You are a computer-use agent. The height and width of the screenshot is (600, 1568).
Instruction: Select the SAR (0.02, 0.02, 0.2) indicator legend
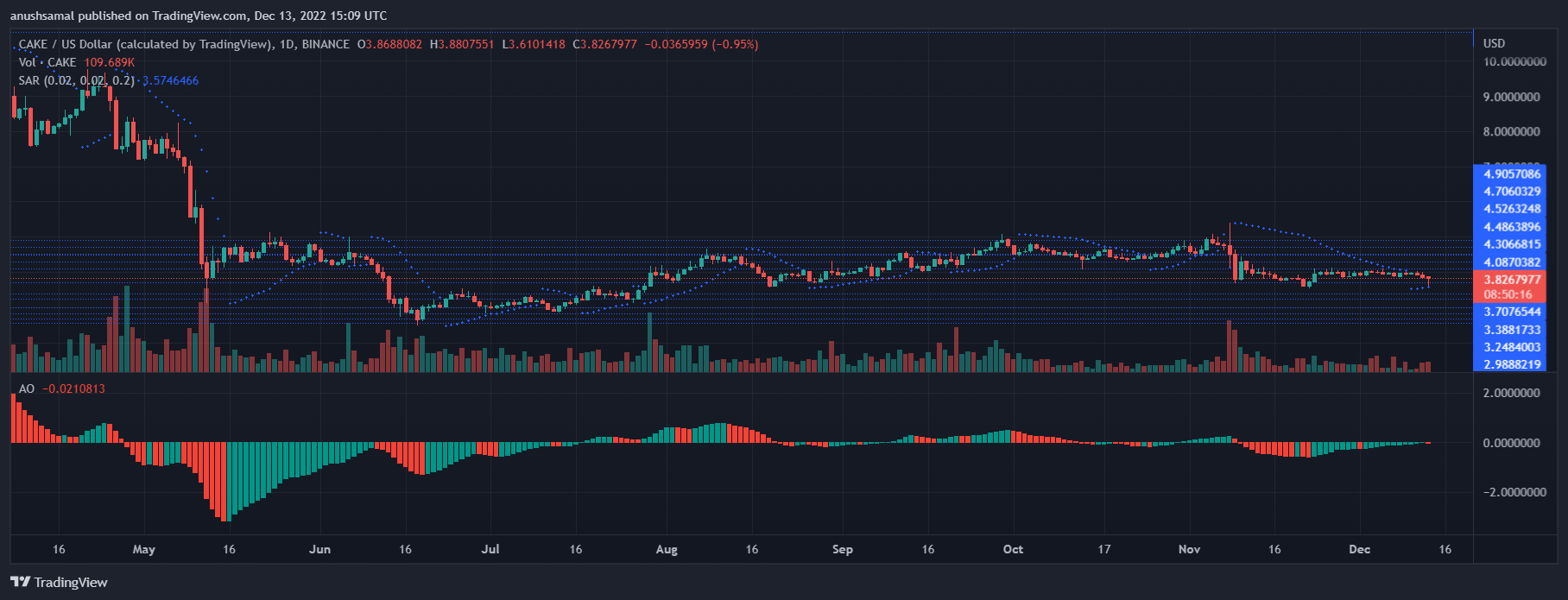coord(76,80)
